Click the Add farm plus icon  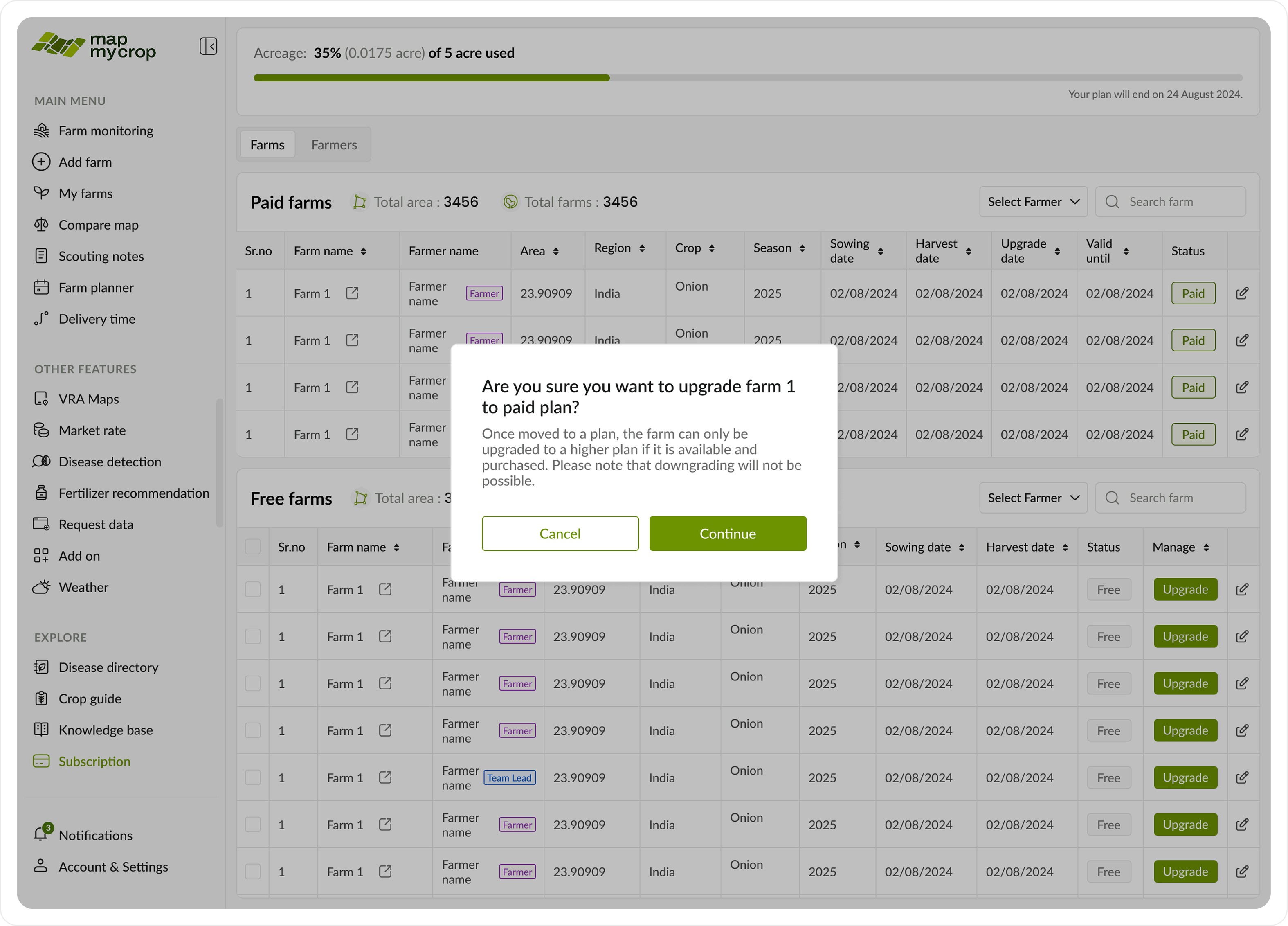point(41,162)
